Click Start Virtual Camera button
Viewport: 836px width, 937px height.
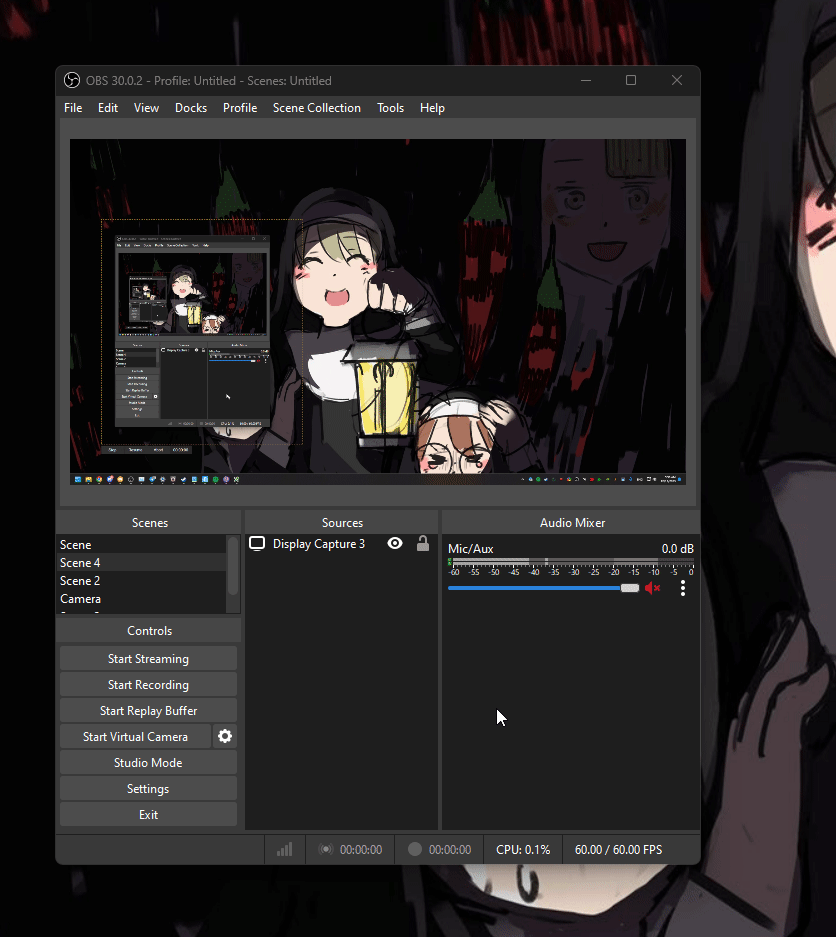[x=136, y=736]
